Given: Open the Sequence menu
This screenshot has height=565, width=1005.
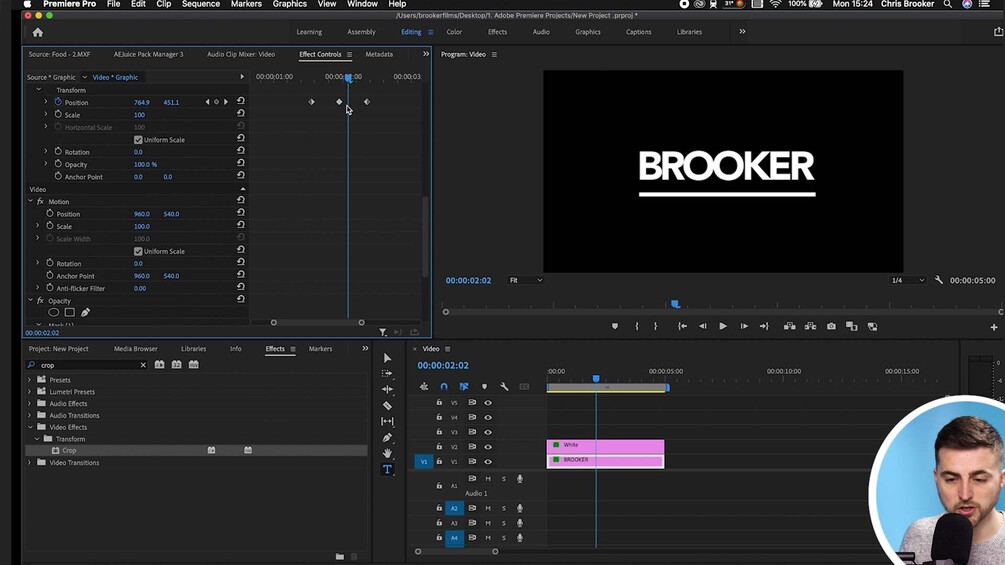Looking at the screenshot, I should click(x=201, y=4).
